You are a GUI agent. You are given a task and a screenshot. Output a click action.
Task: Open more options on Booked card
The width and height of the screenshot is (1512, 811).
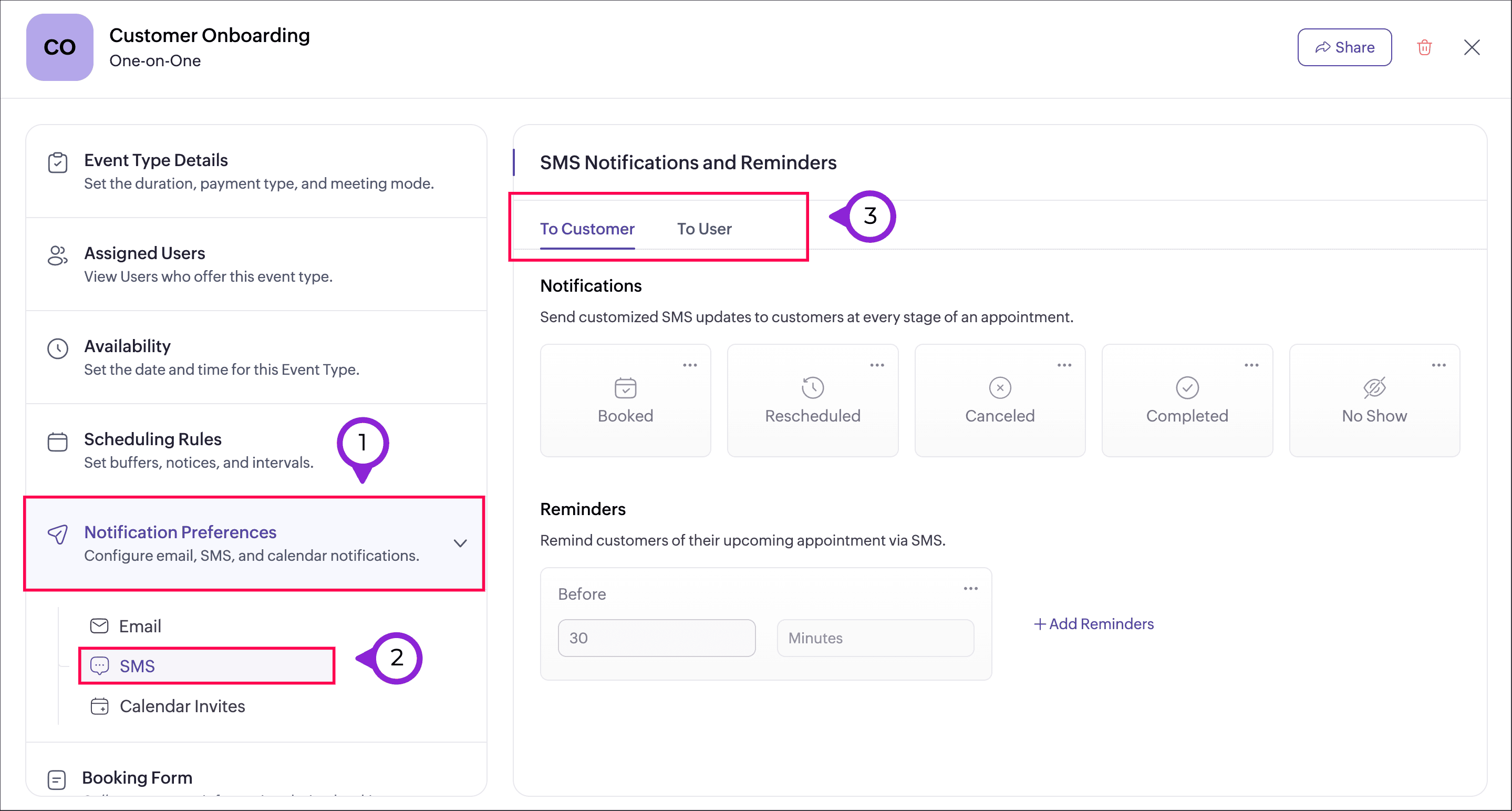pyautogui.click(x=690, y=365)
